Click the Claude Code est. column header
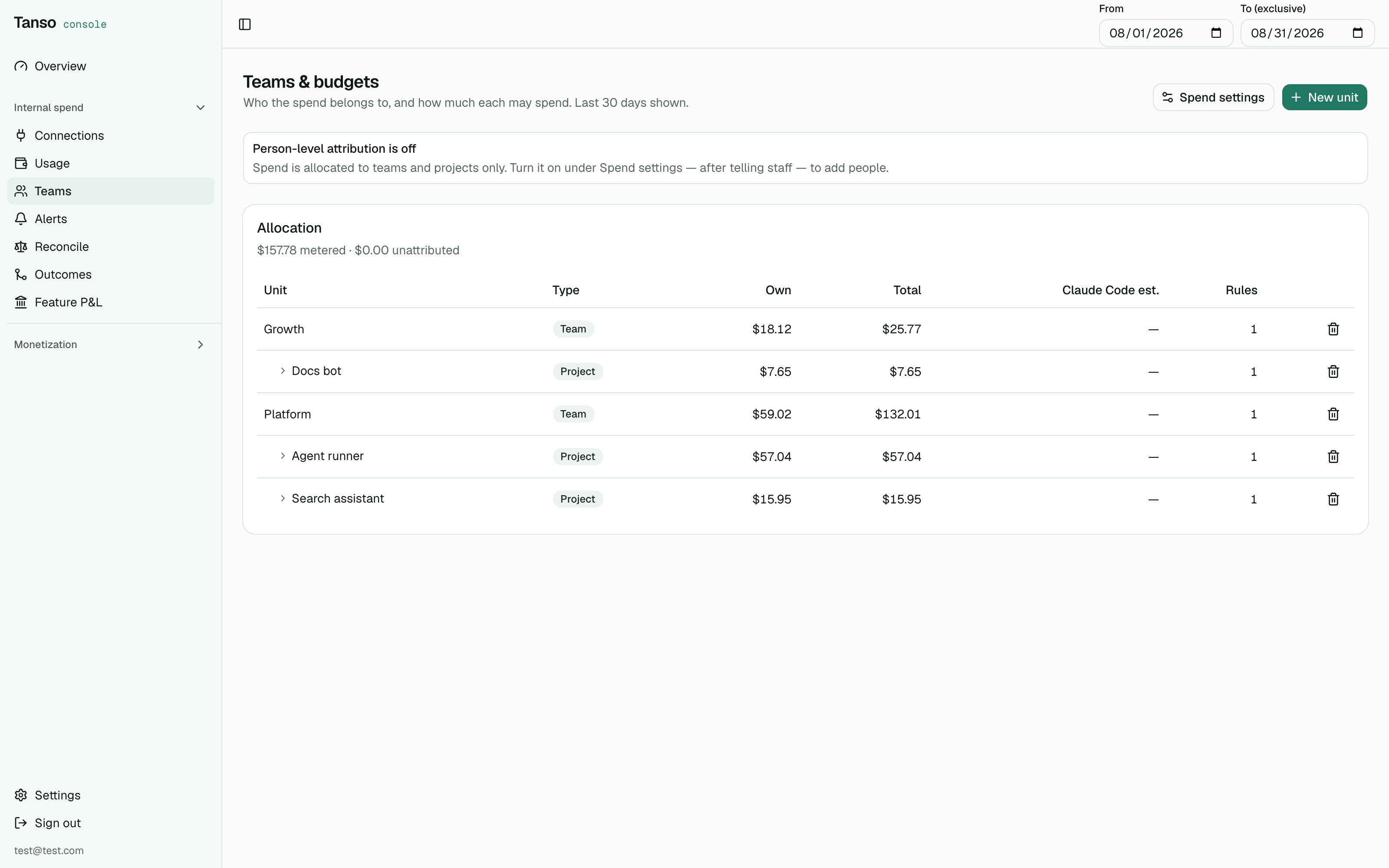The image size is (1389, 868). coord(1111,290)
